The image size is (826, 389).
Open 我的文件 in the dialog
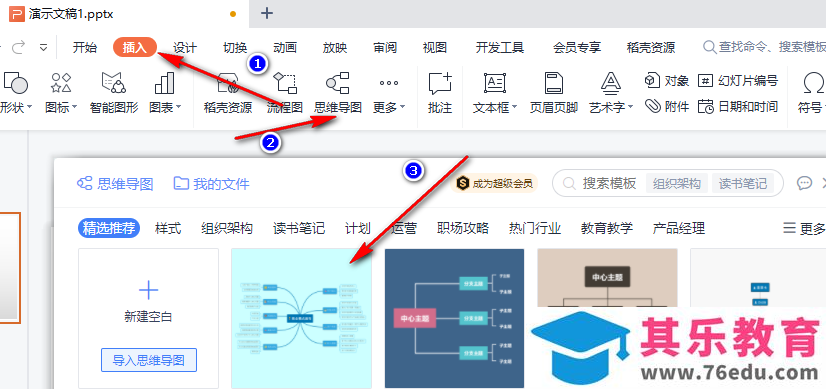(211, 184)
